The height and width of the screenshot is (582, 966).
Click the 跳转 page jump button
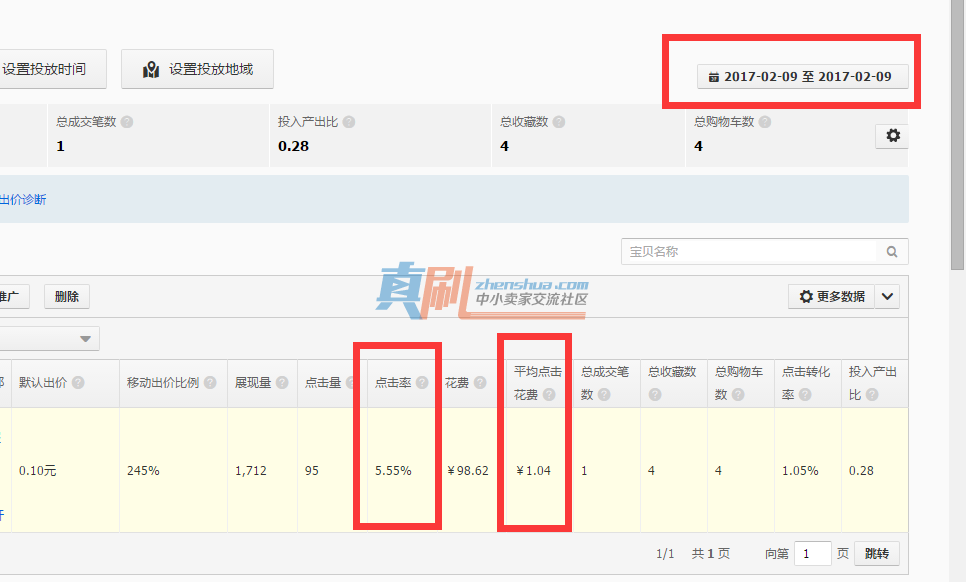(877, 554)
